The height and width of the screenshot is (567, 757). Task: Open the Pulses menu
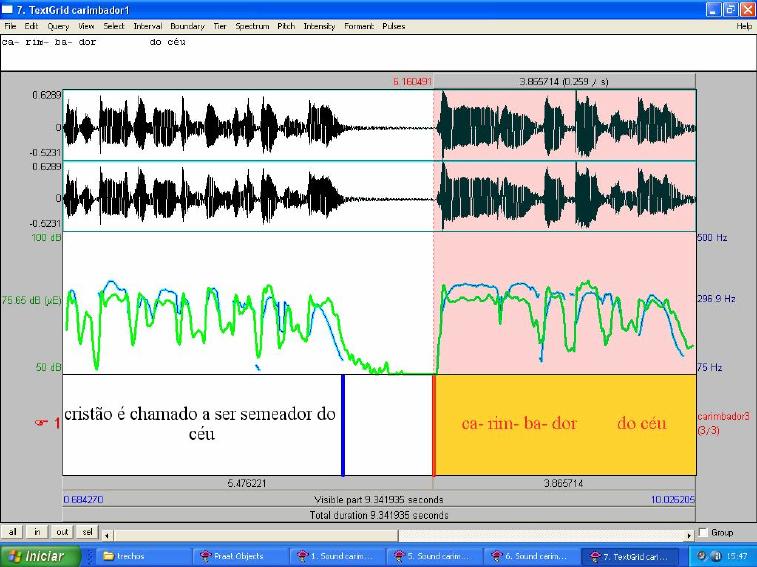coord(393,26)
